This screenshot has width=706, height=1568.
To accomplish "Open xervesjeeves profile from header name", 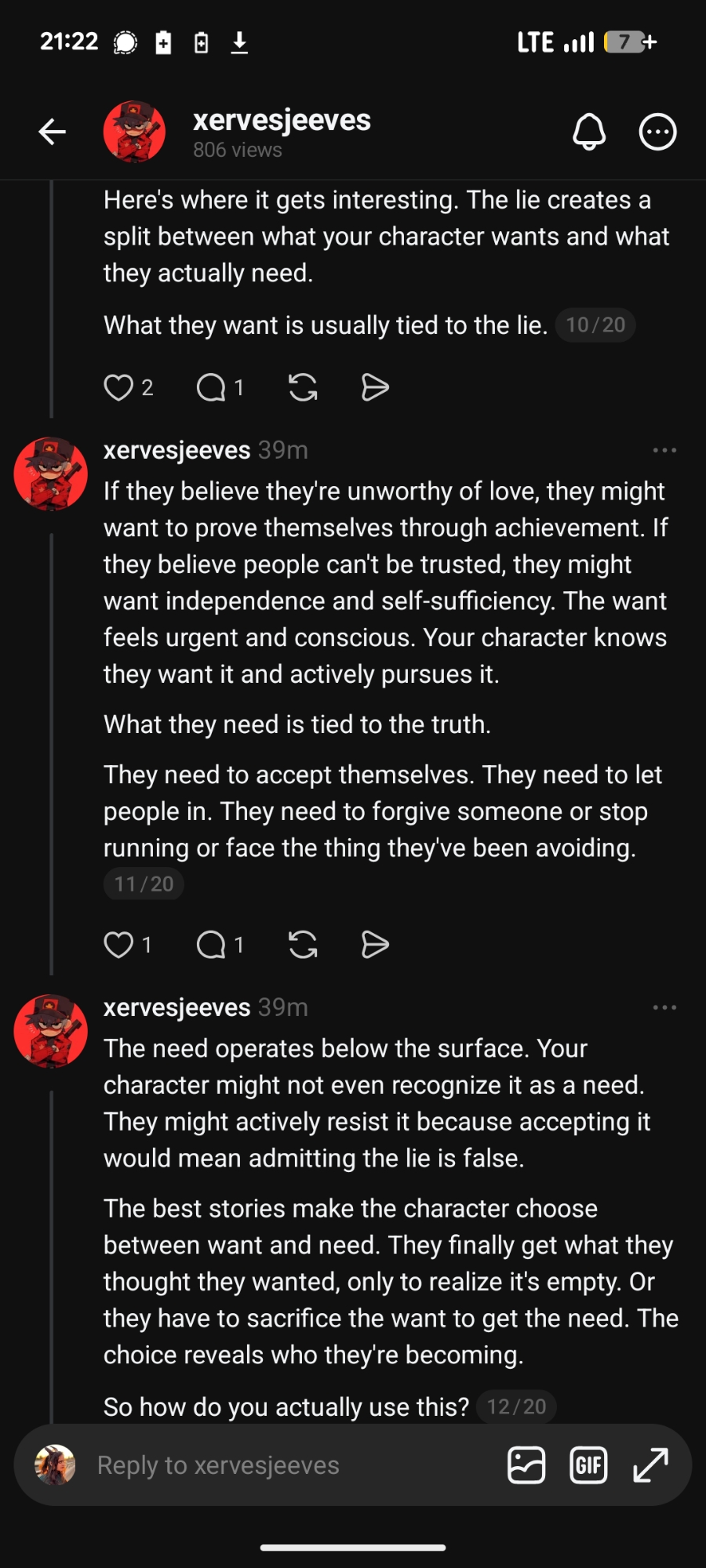I will tap(282, 121).
